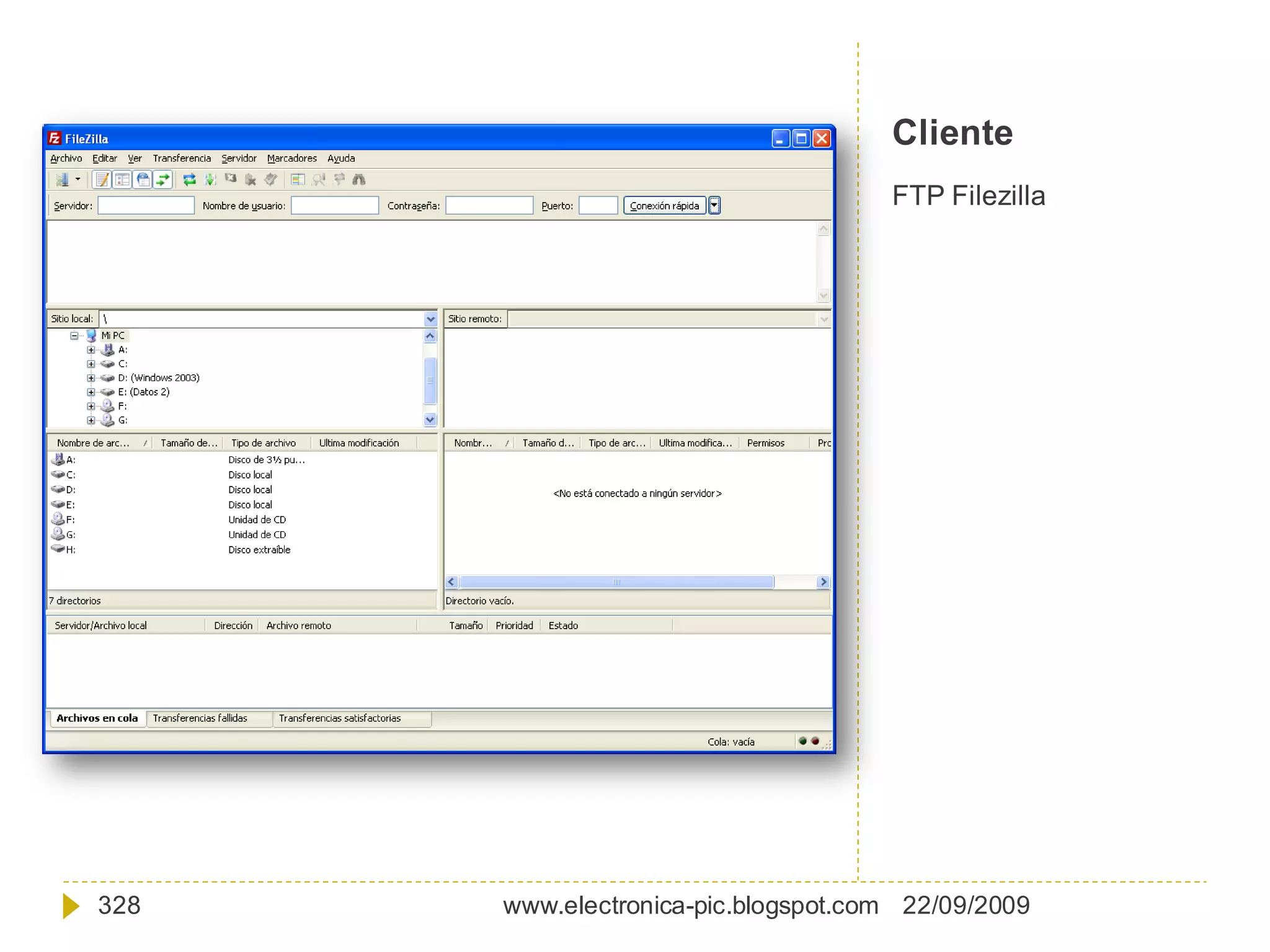Click F: CD drive icon in file list

point(58,519)
